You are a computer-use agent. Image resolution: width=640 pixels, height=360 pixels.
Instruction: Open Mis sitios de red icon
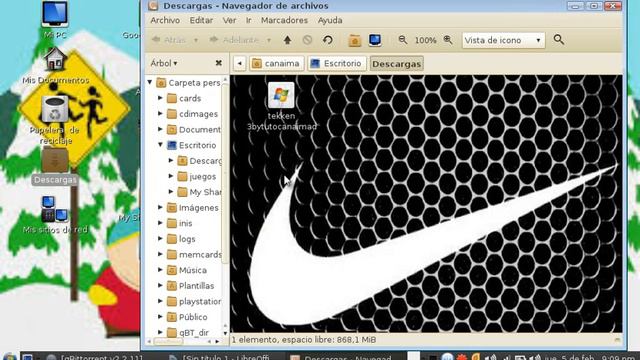point(55,215)
